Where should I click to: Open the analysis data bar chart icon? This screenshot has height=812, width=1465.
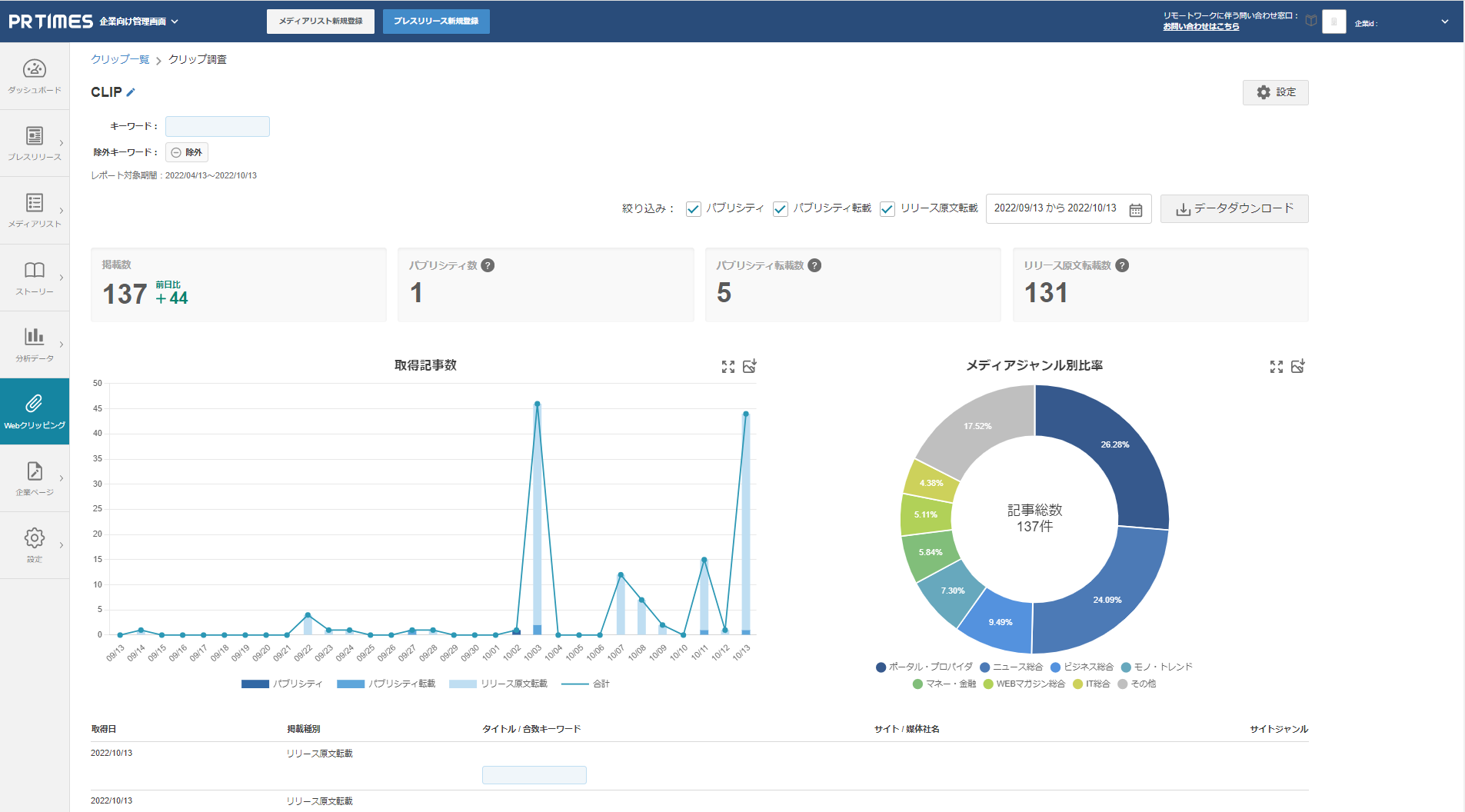click(35, 336)
